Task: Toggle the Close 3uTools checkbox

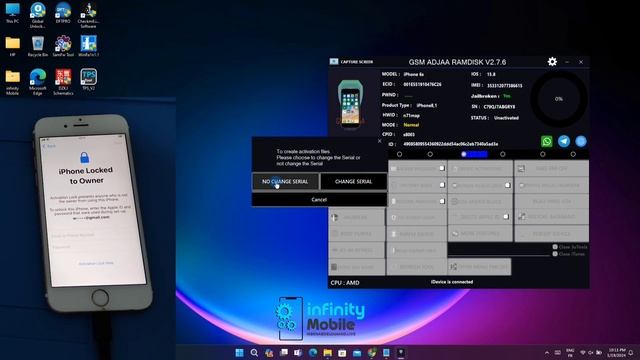Action: pyautogui.click(x=555, y=247)
